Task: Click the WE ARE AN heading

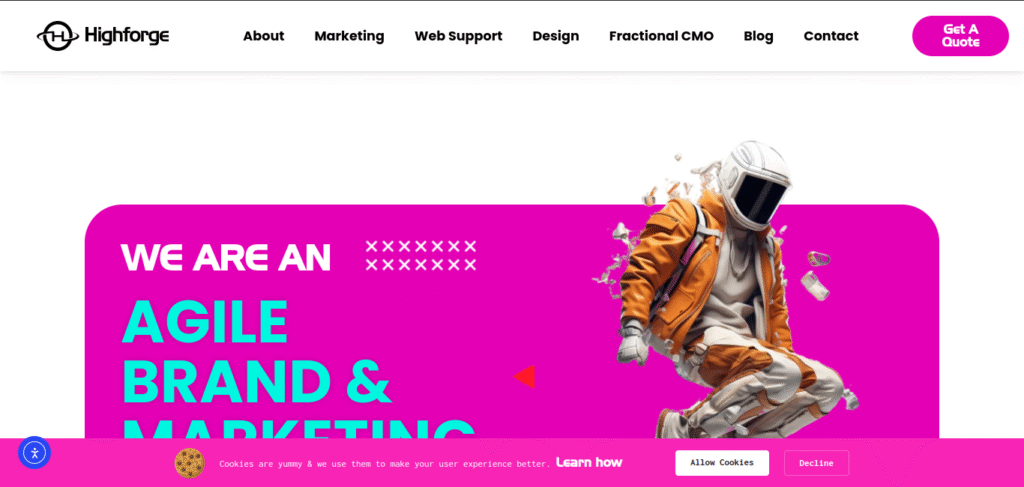Action: [x=226, y=257]
